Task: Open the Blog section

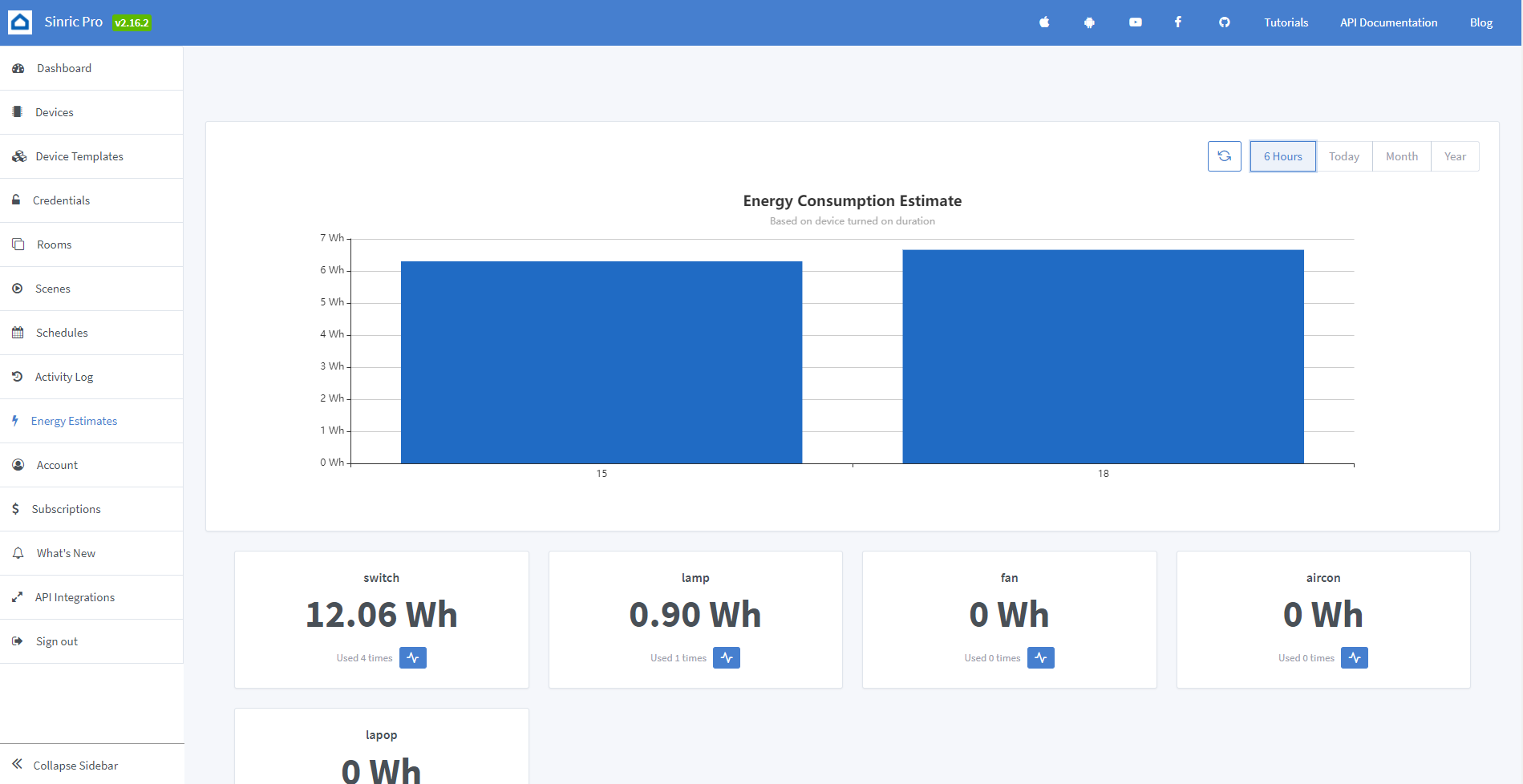Action: [1480, 22]
